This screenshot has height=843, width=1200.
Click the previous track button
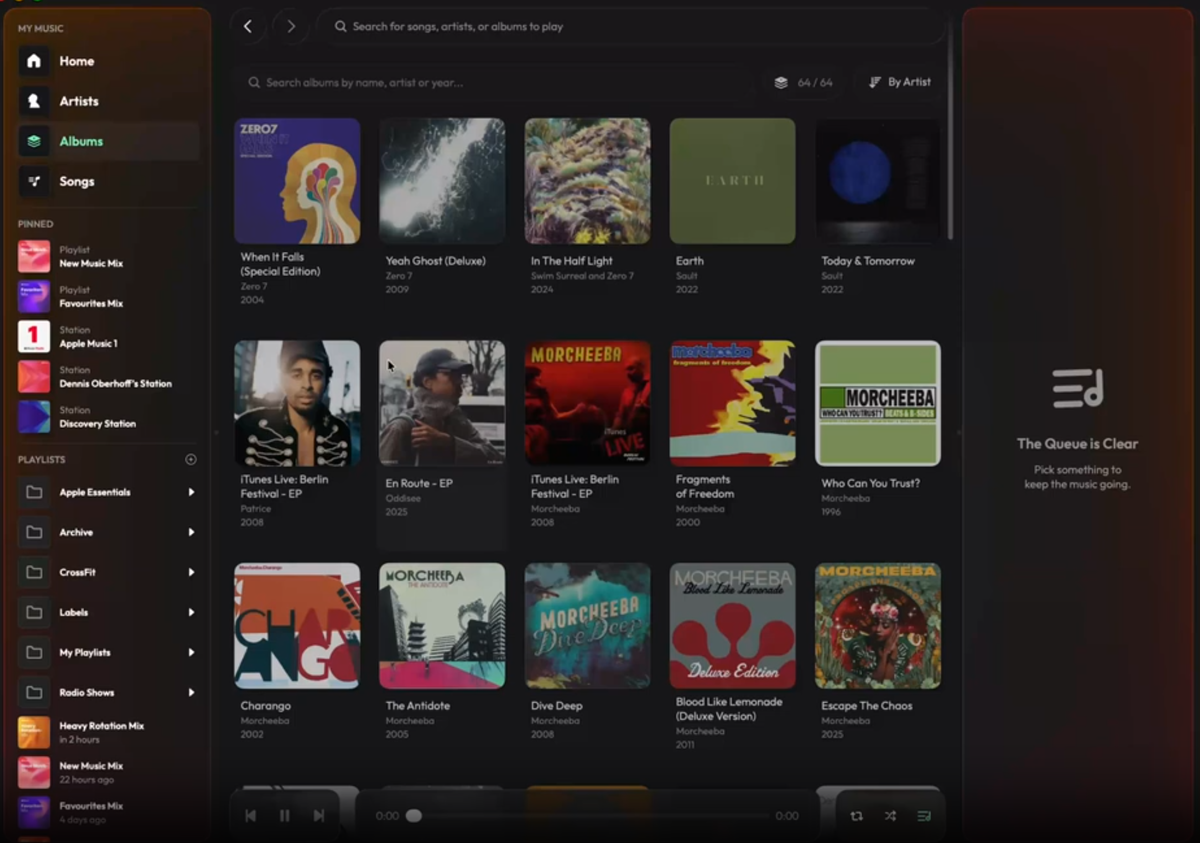point(251,816)
